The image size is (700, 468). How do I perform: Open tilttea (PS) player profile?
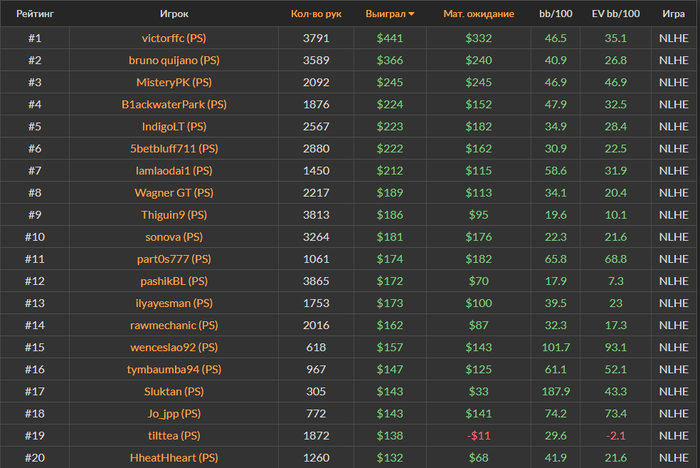pyautogui.click(x=174, y=435)
